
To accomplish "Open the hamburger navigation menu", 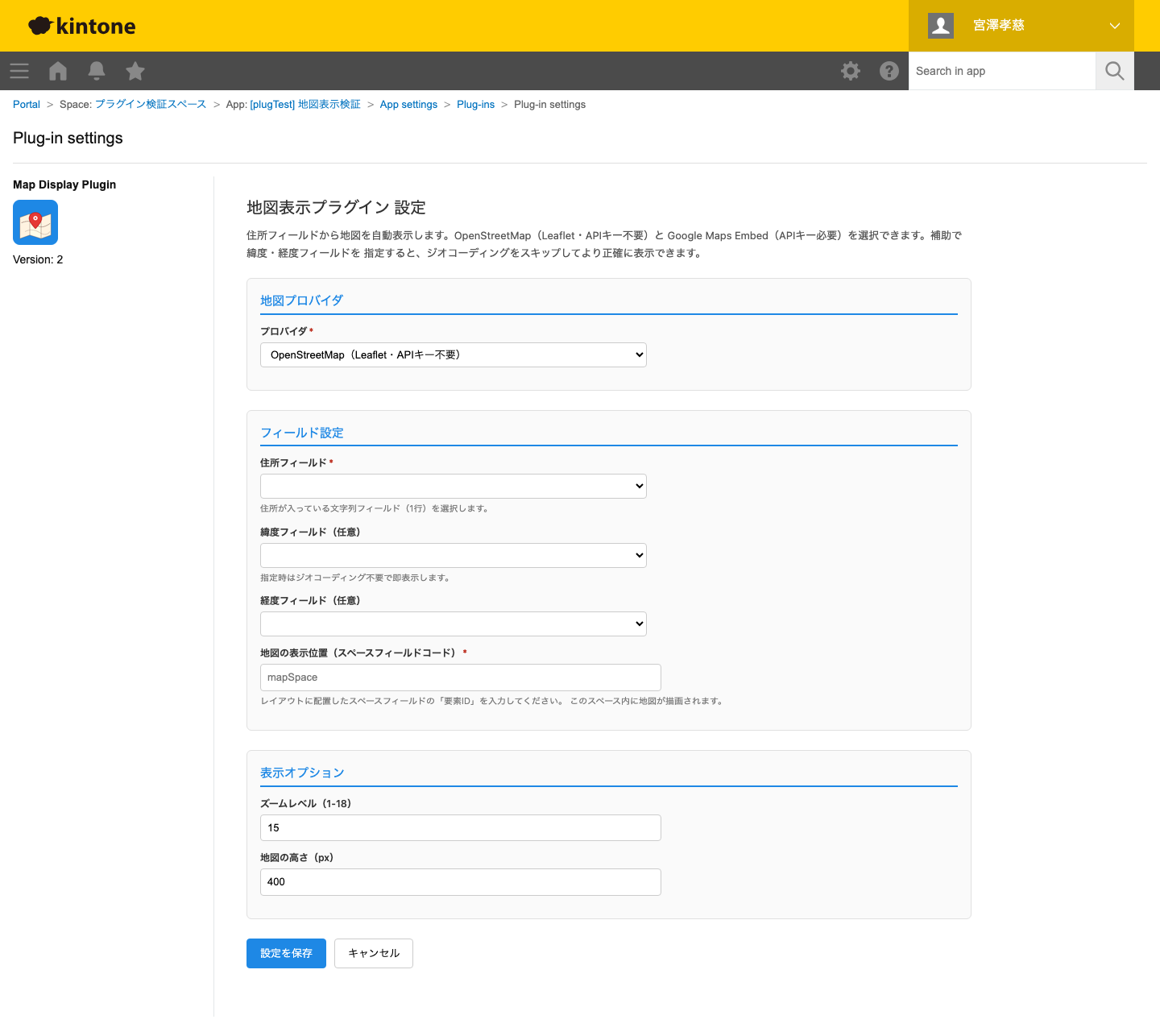I will (19, 71).
